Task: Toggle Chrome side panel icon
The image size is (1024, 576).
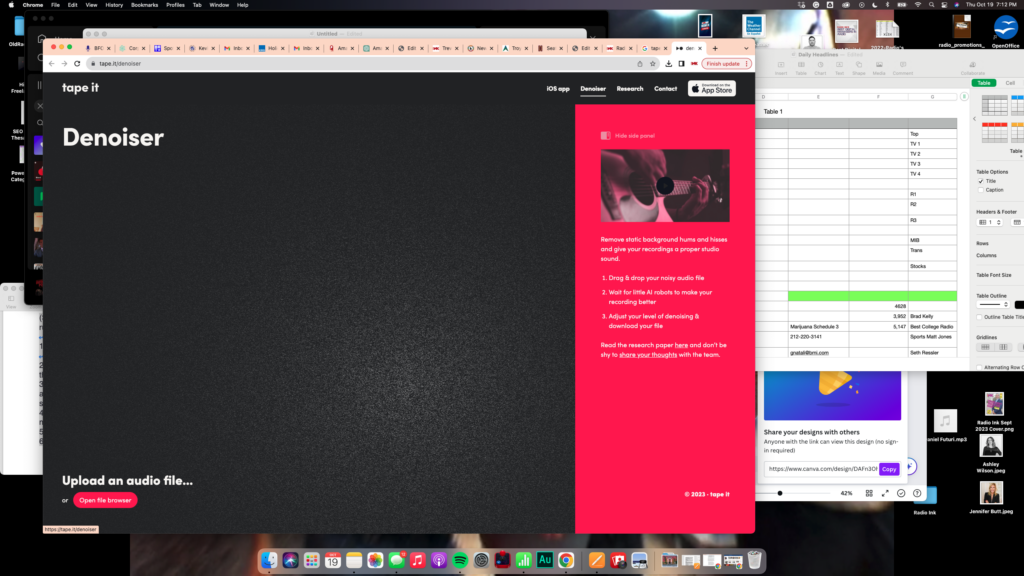Action: point(681,63)
